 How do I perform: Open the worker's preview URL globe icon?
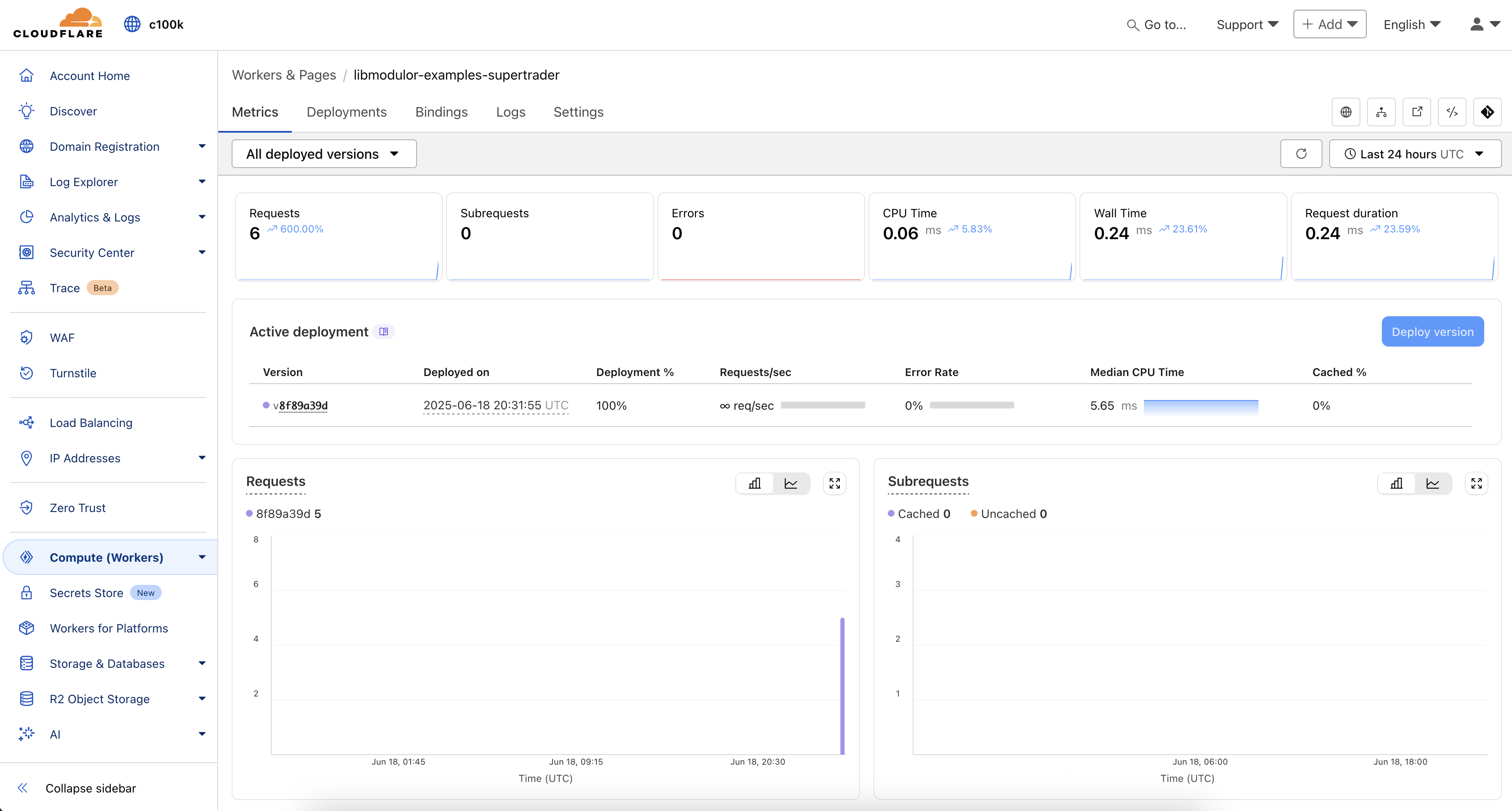click(x=1346, y=112)
